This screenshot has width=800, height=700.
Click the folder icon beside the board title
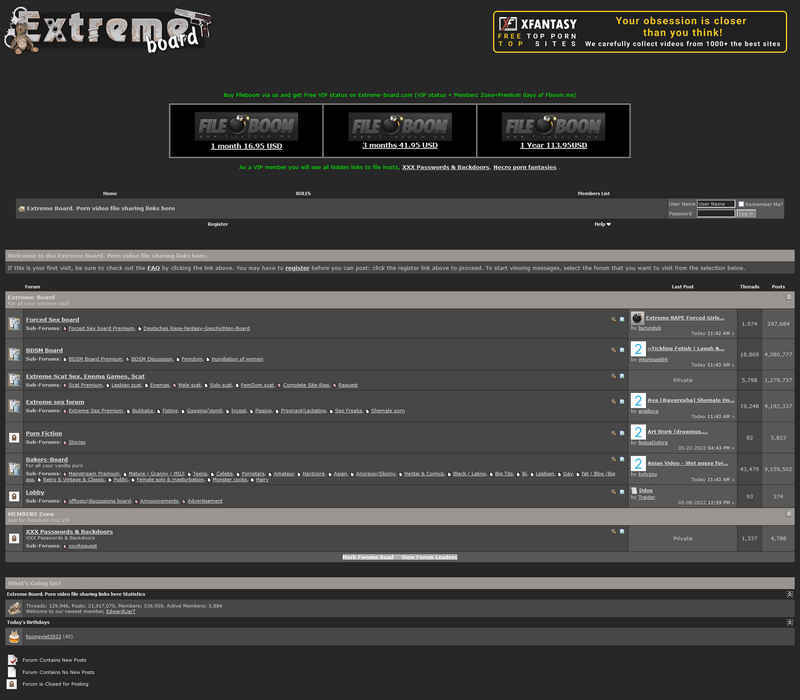point(21,209)
